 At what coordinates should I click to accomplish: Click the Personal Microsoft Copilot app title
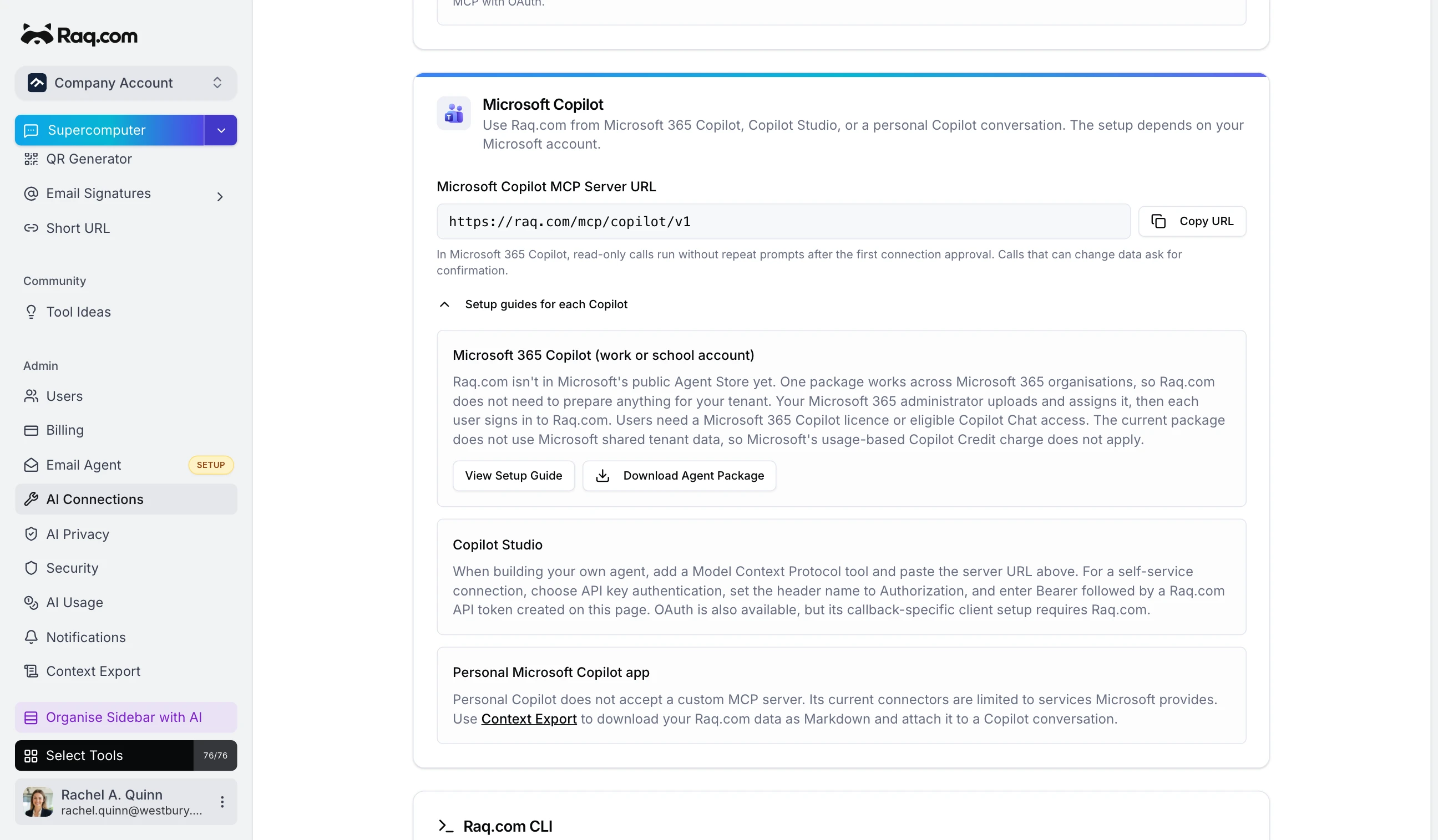point(551,673)
